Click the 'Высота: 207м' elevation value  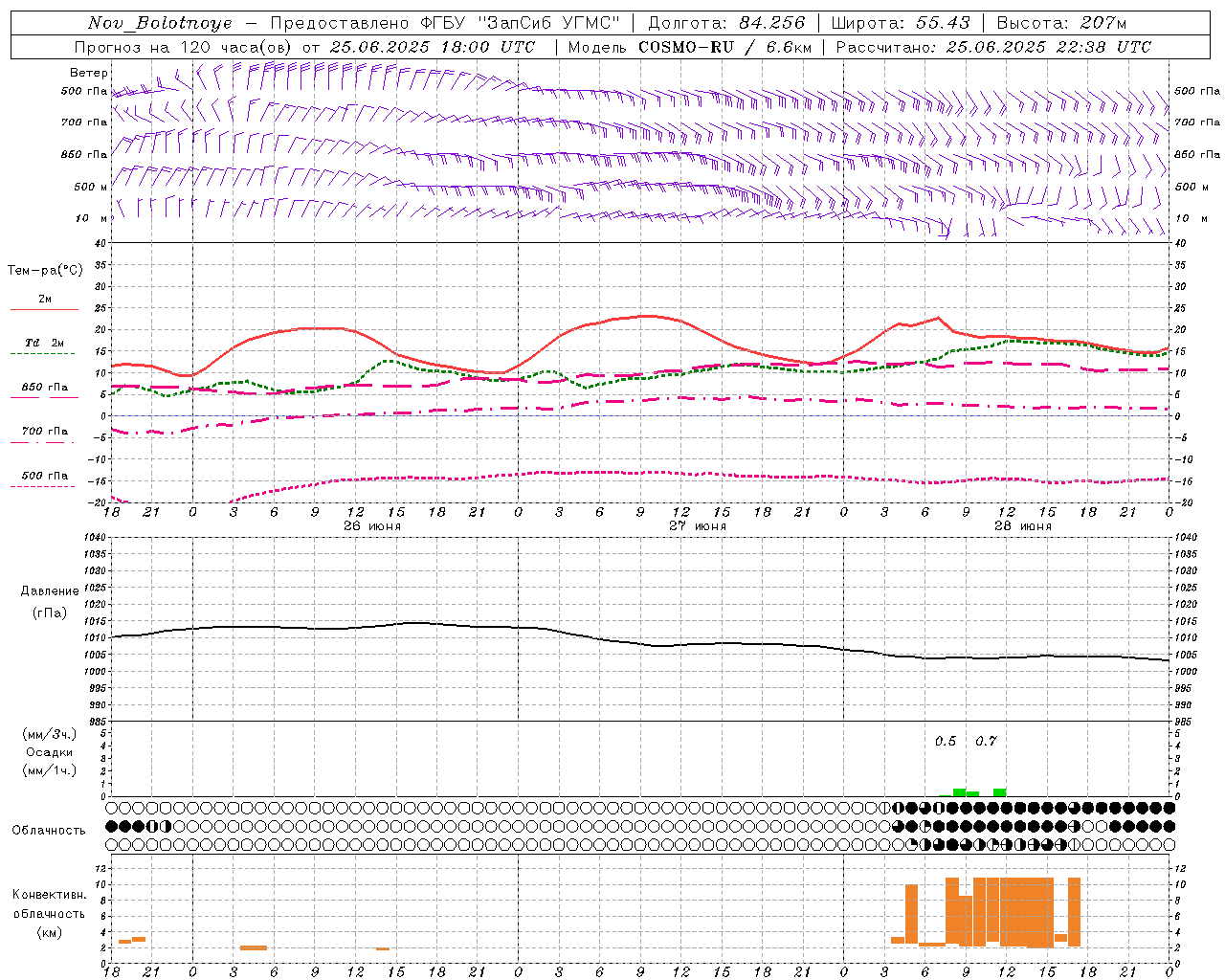1061,23
